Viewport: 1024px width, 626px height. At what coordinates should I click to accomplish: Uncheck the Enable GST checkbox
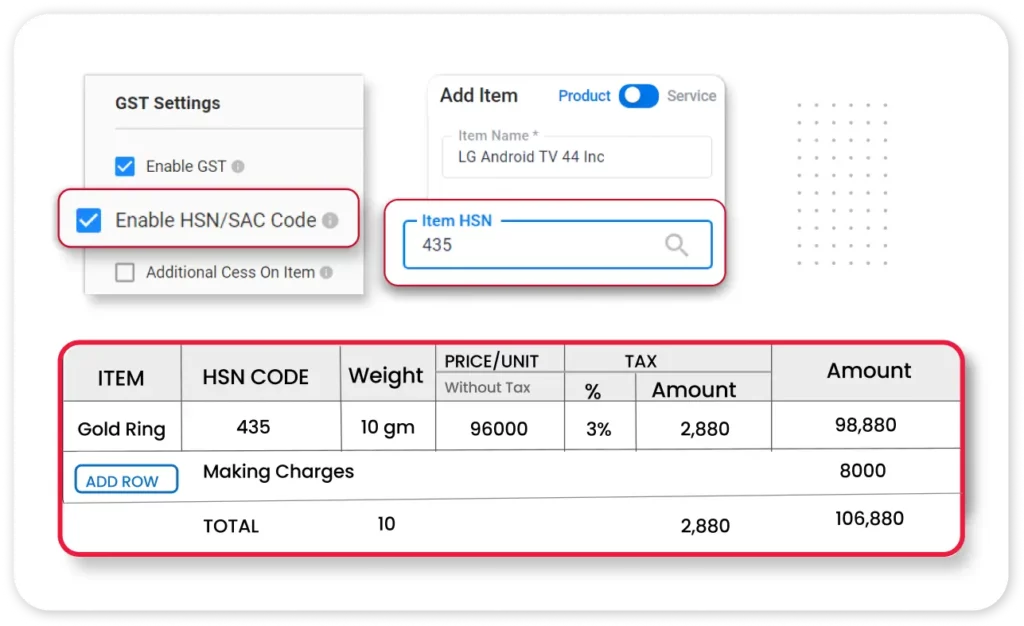pos(125,166)
